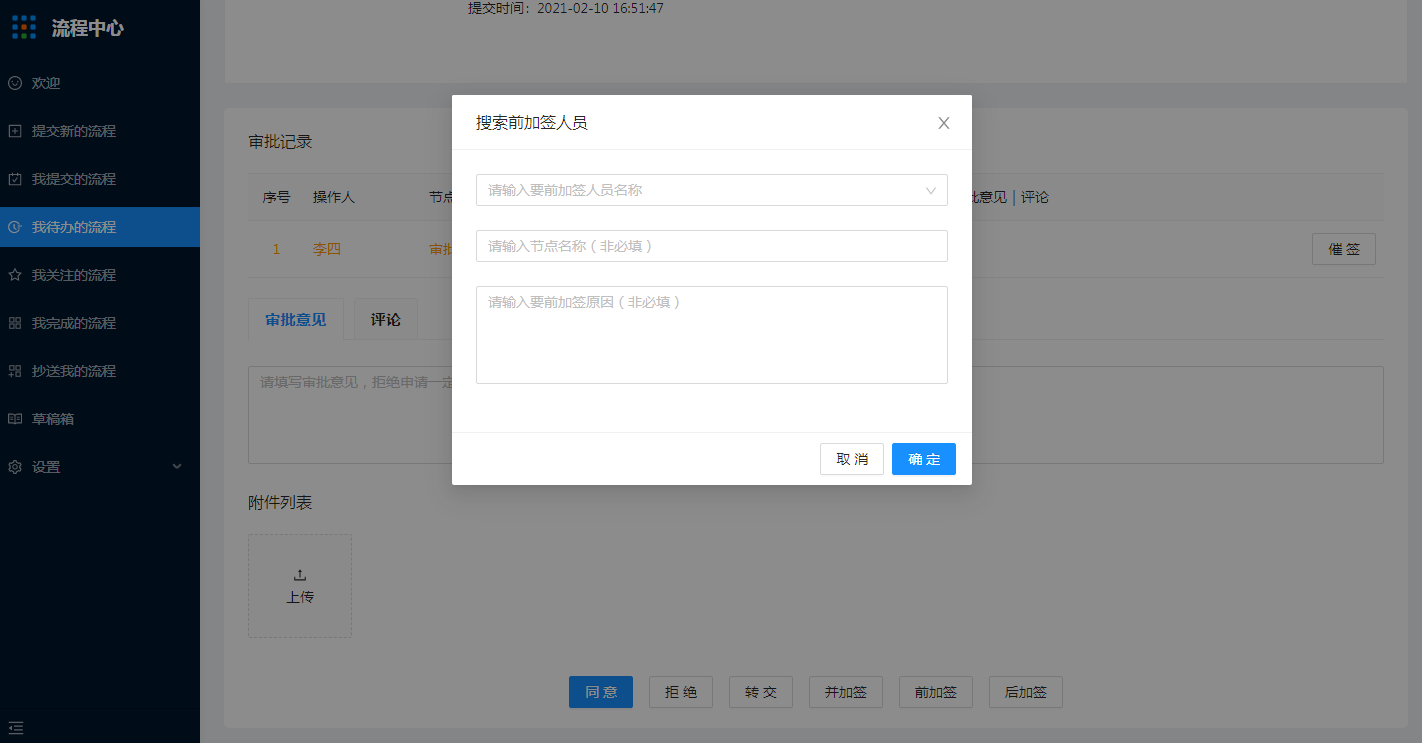
Task: Click the 流程中心 title text
Action: point(88,28)
